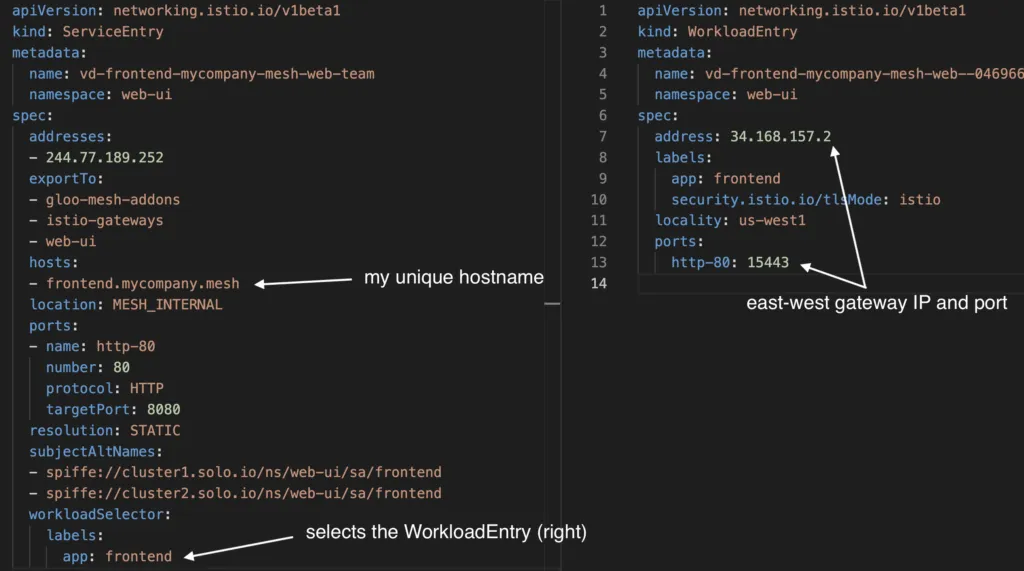Click the 'protocol: HTTP' line

(x=104, y=388)
